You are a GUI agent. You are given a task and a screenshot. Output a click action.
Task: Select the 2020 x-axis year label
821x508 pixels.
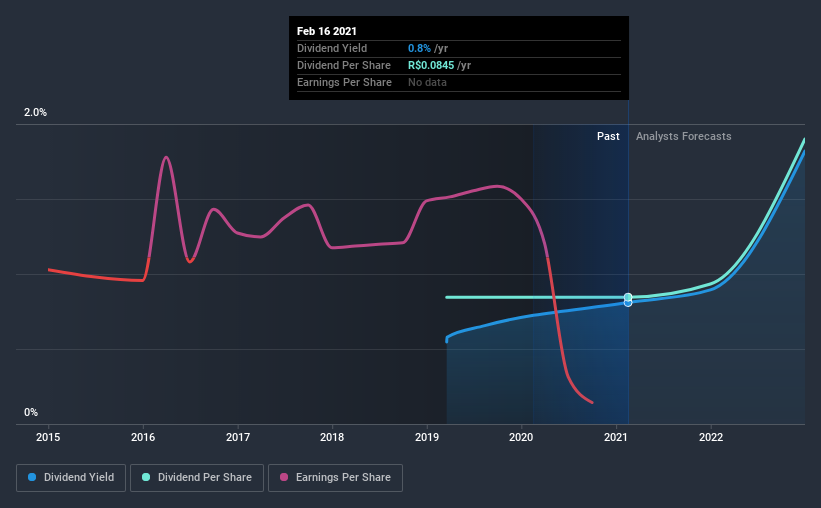(x=521, y=437)
